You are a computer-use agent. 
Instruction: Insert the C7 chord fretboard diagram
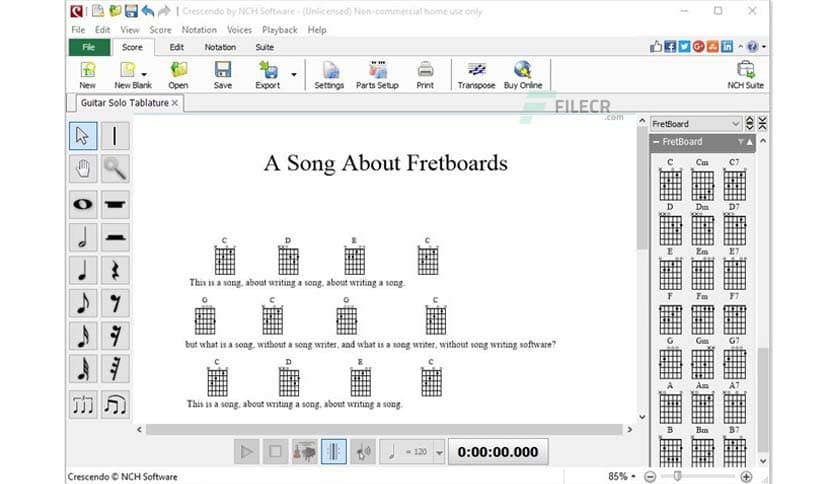click(734, 181)
